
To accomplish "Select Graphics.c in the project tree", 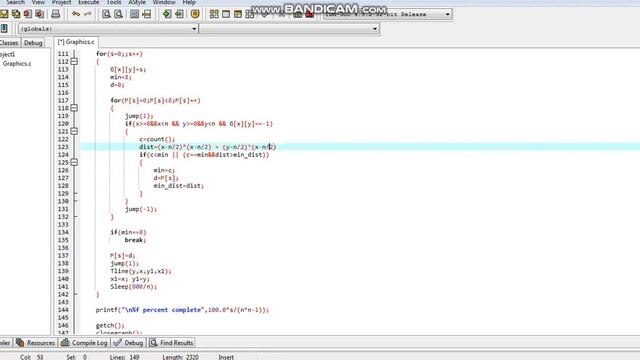I will (17, 64).
